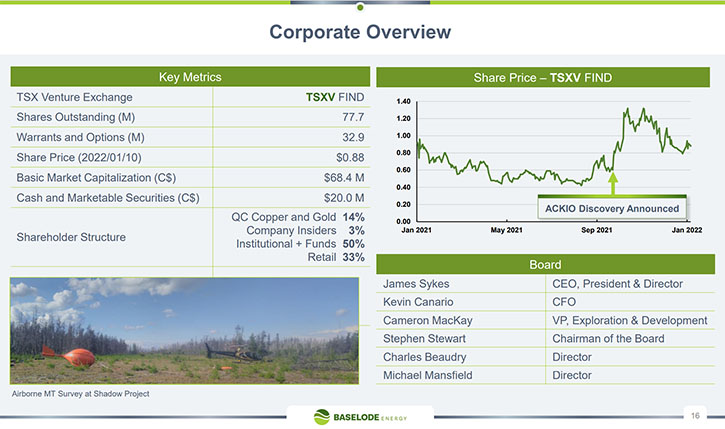Click the ACKIO Discovery Announced callout
Screen dimensions: 725x429
point(612,208)
